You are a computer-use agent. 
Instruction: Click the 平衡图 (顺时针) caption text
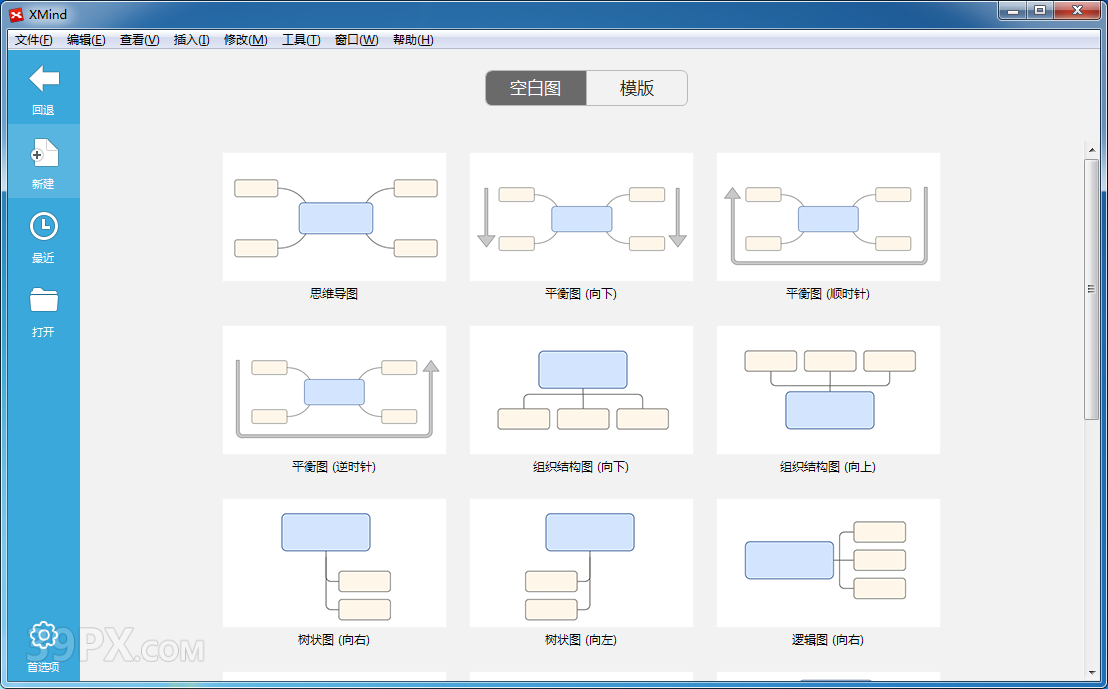(x=828, y=293)
